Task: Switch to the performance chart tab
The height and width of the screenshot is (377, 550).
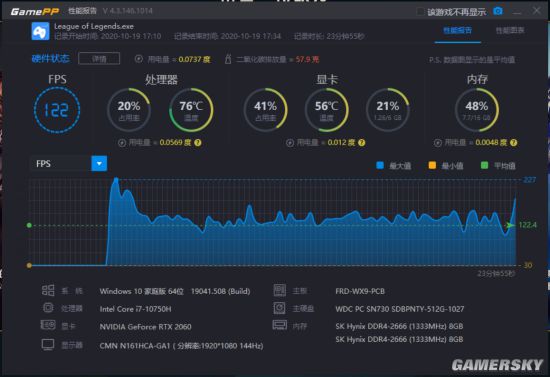Action: (x=510, y=31)
